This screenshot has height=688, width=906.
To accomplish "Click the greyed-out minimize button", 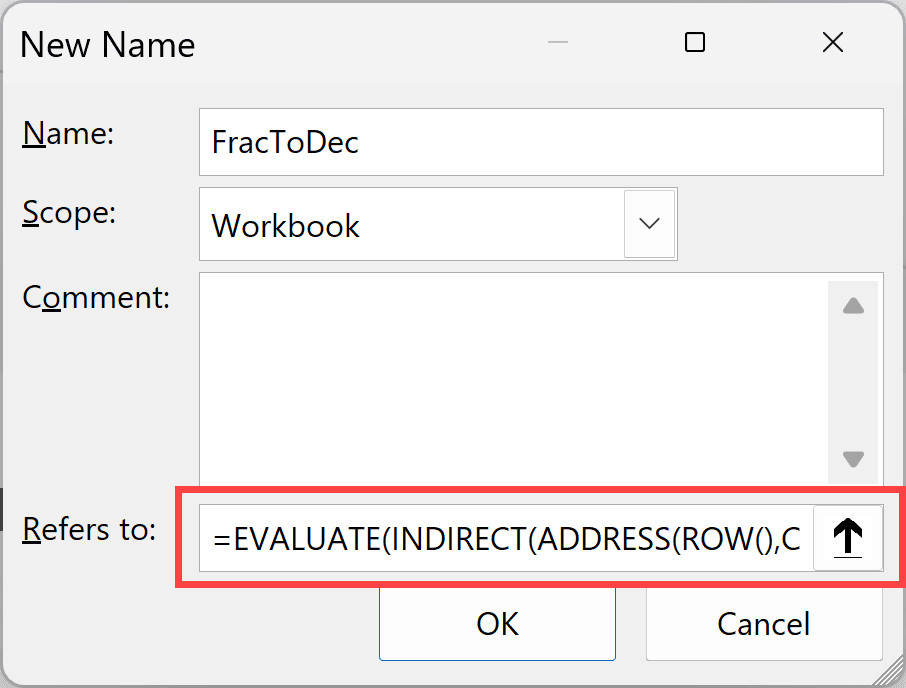I will point(557,43).
